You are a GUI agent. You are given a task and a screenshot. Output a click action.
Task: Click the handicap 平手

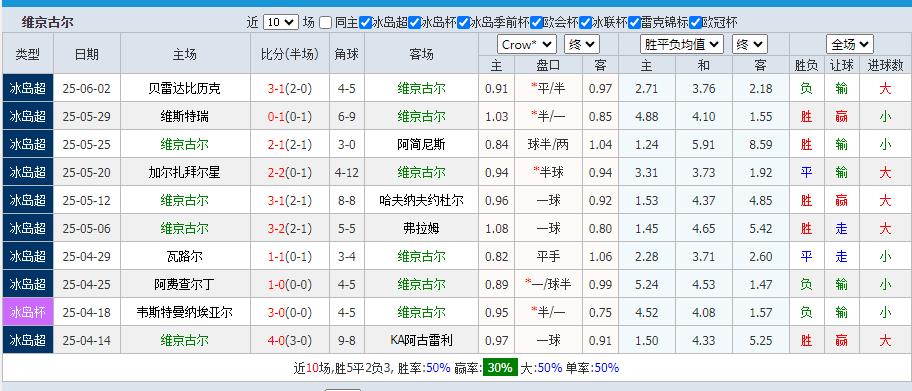[548, 256]
